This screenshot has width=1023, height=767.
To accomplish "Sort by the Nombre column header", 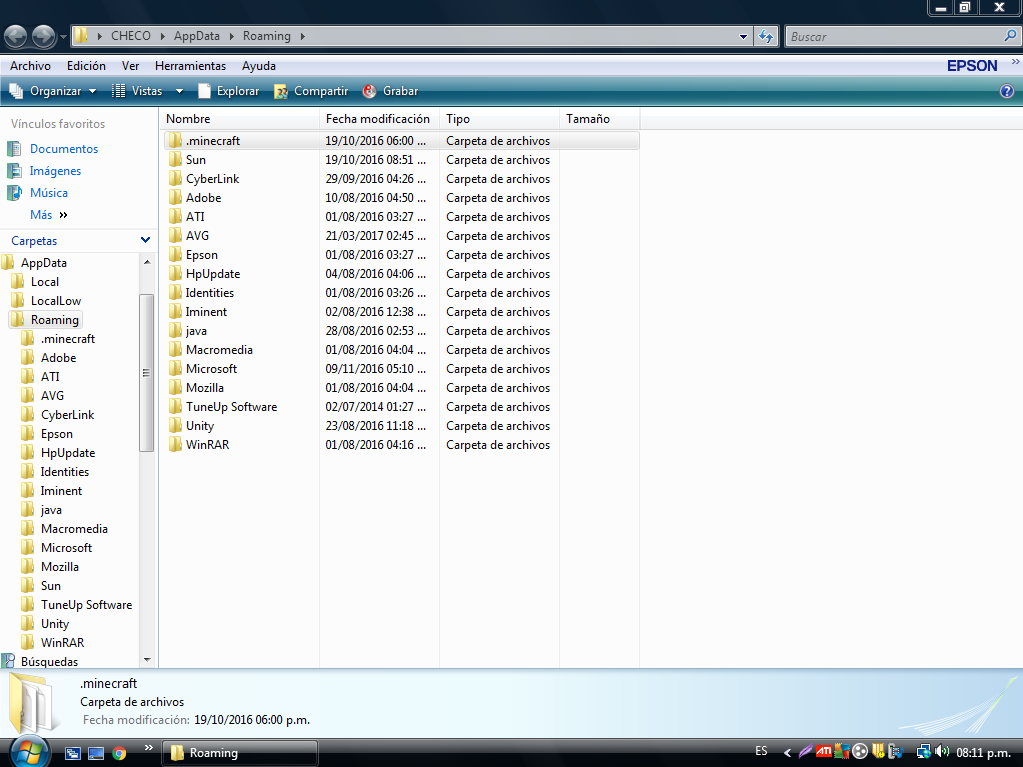I will point(239,119).
